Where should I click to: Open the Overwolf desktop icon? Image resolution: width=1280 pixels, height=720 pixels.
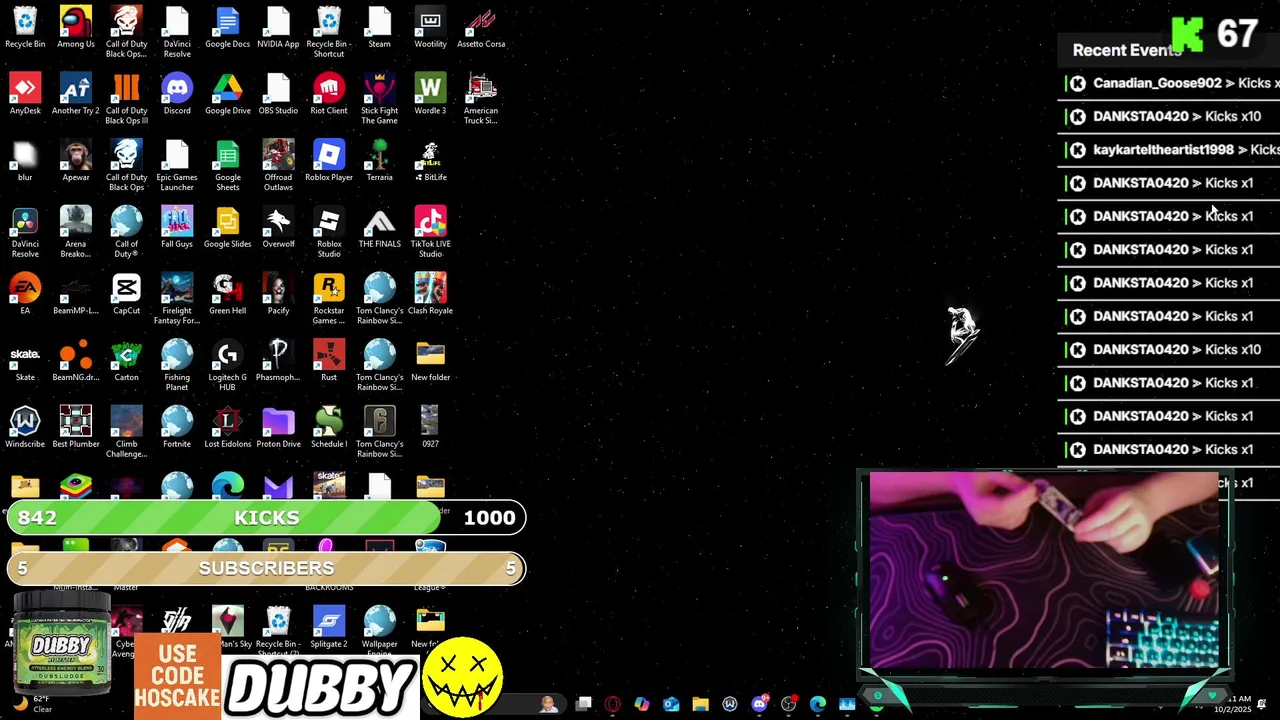coord(278,228)
